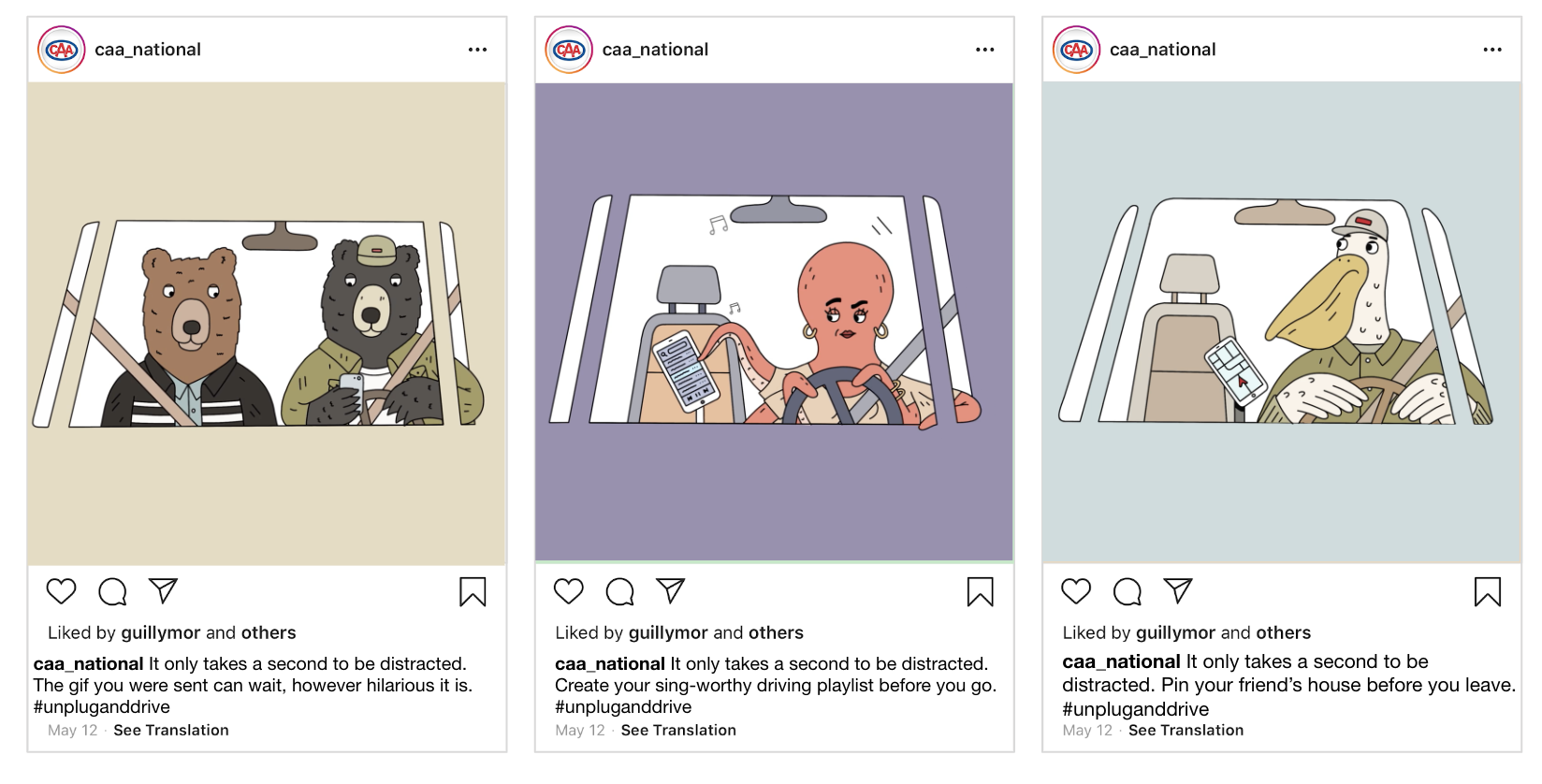
Task: Save the octopus driving post
Action: point(980,591)
